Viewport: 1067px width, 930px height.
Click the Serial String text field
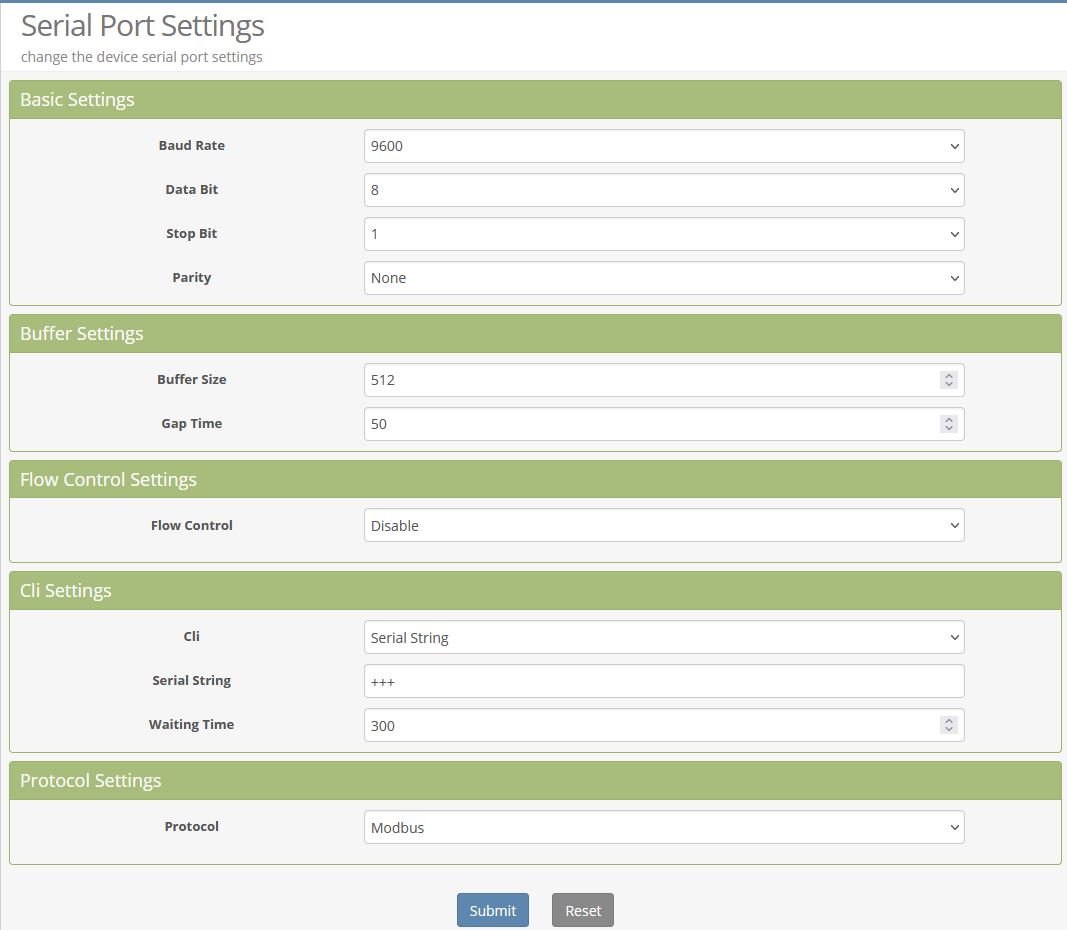pyautogui.click(x=663, y=680)
